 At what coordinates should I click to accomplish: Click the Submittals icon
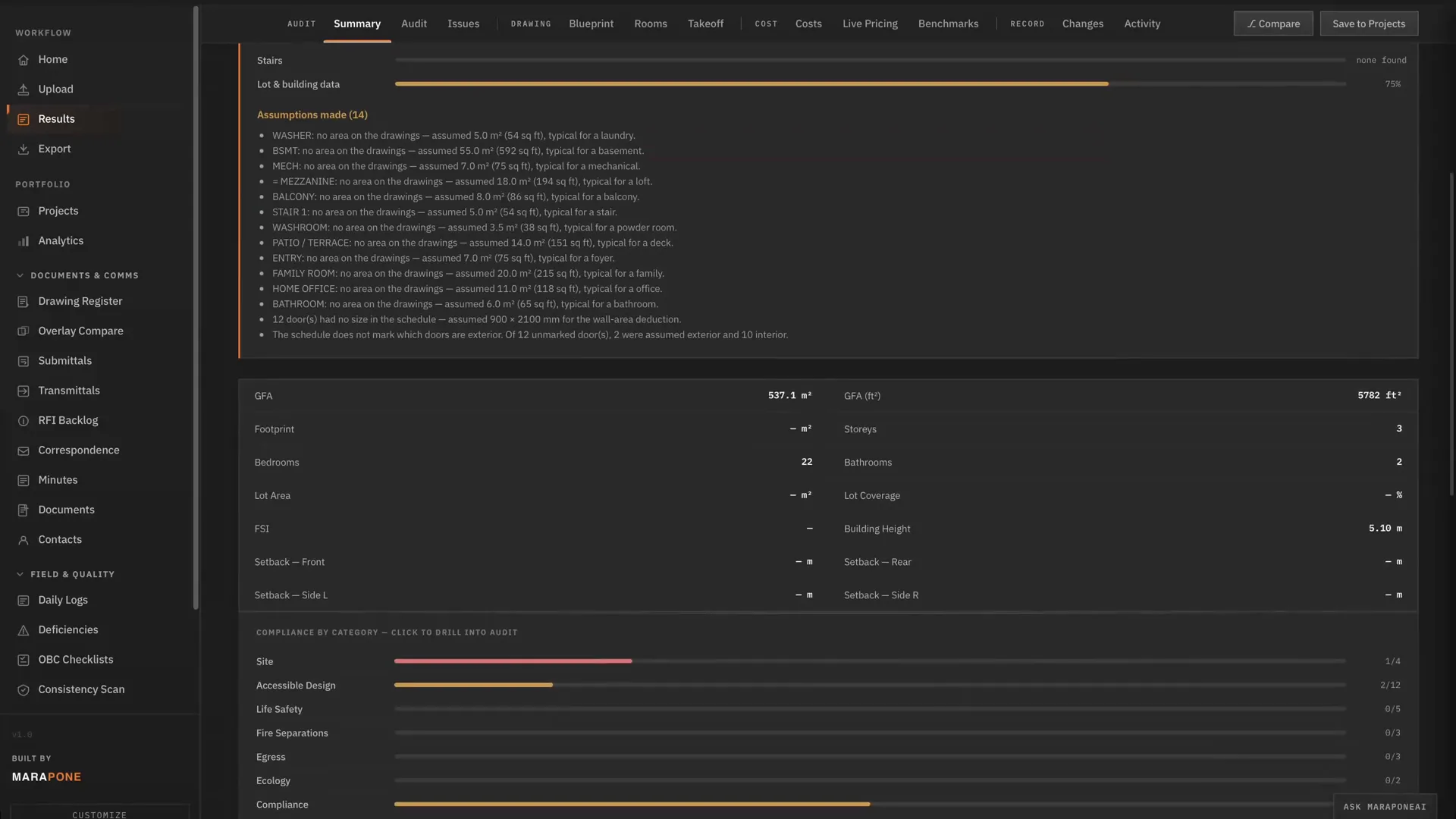coord(24,361)
